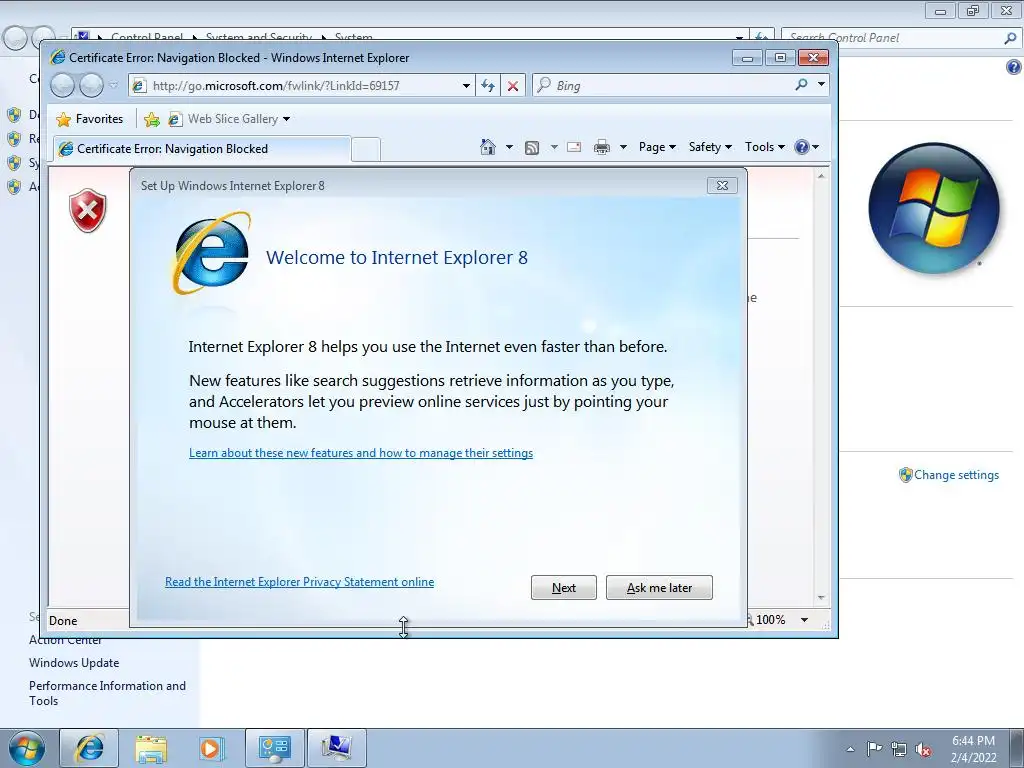Click the IE window title bar icon
Screen dimensions: 1024x768
58,57
